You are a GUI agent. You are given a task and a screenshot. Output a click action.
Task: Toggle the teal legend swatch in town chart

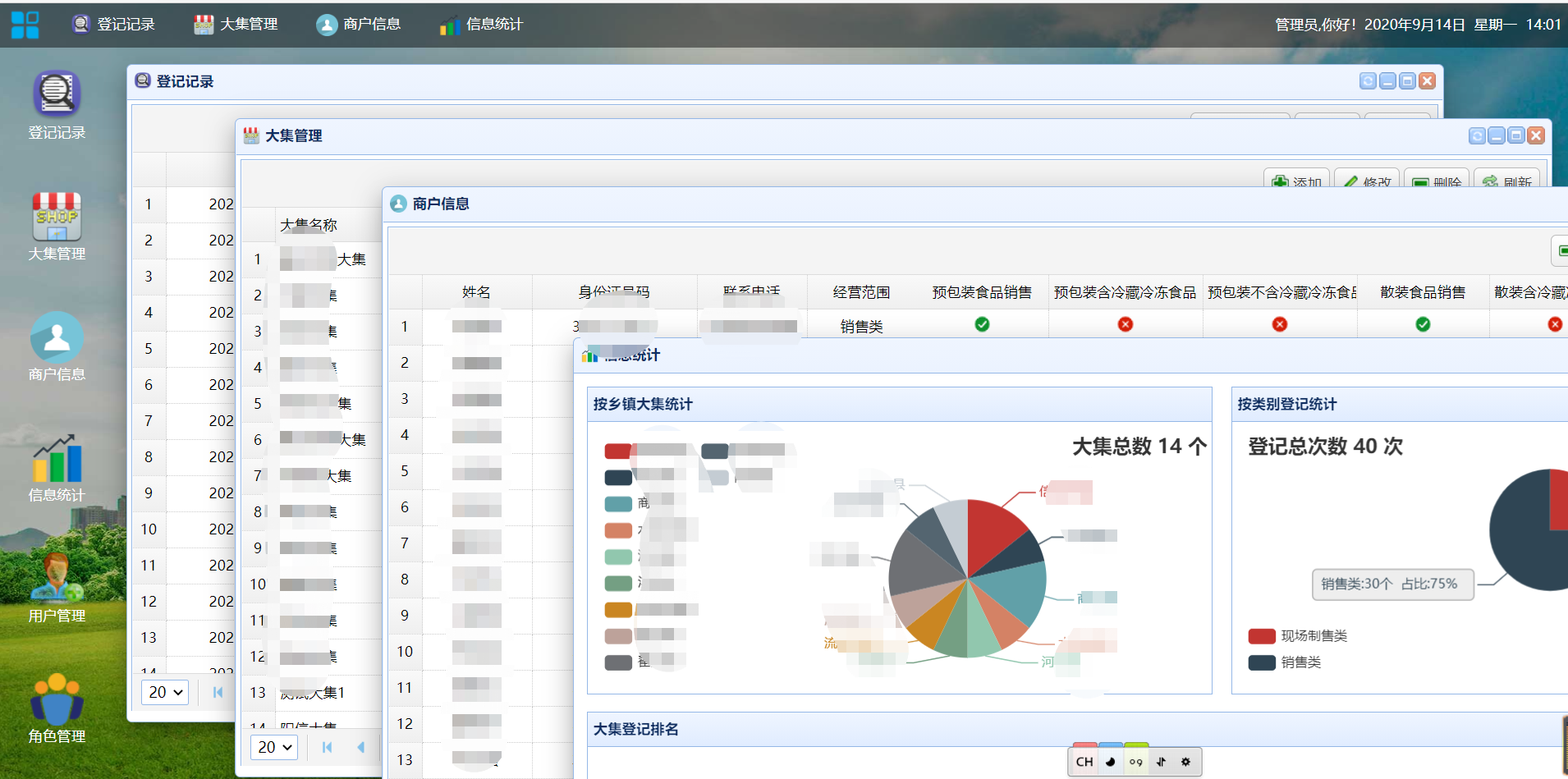tap(618, 504)
